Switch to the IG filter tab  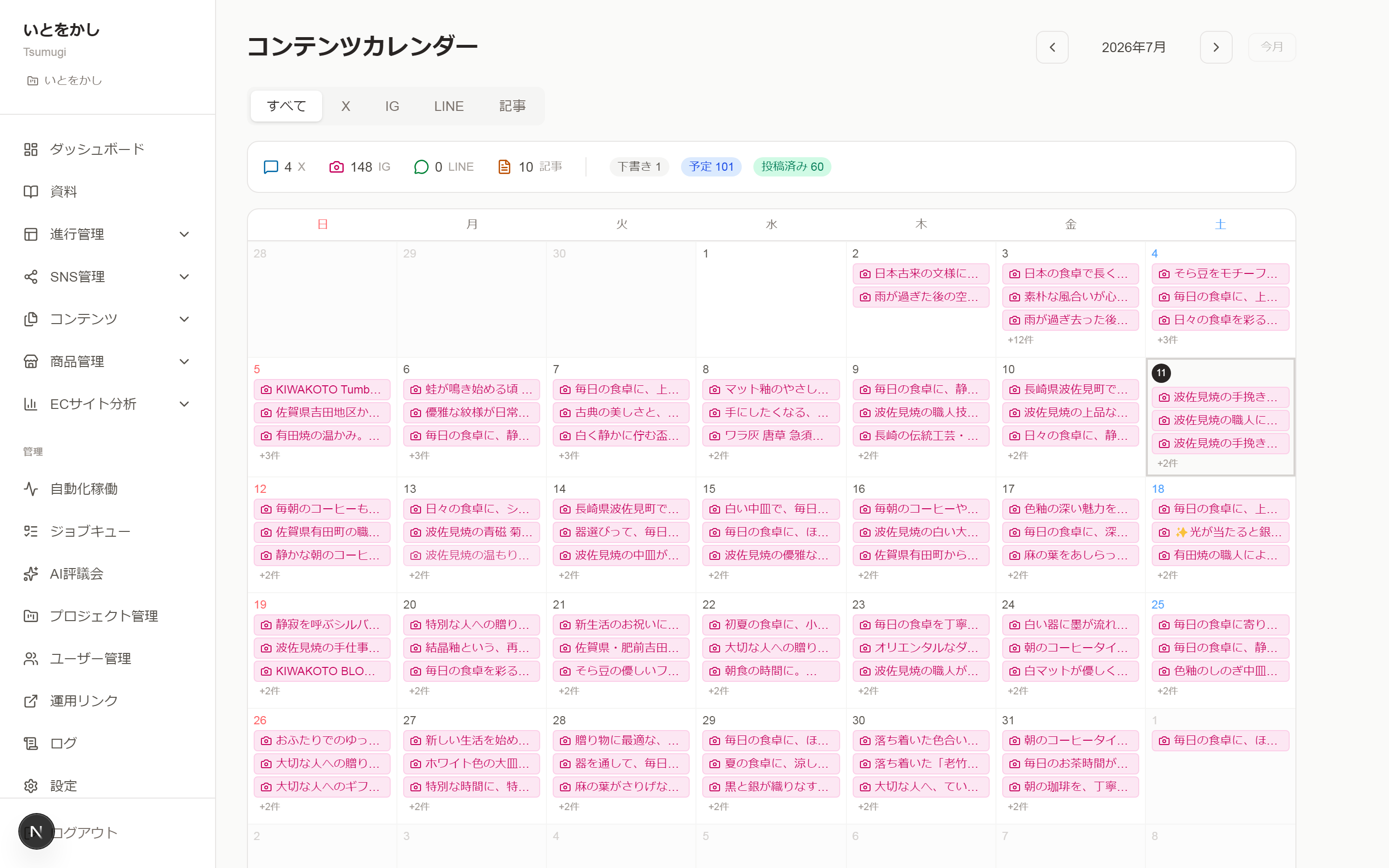(392, 106)
